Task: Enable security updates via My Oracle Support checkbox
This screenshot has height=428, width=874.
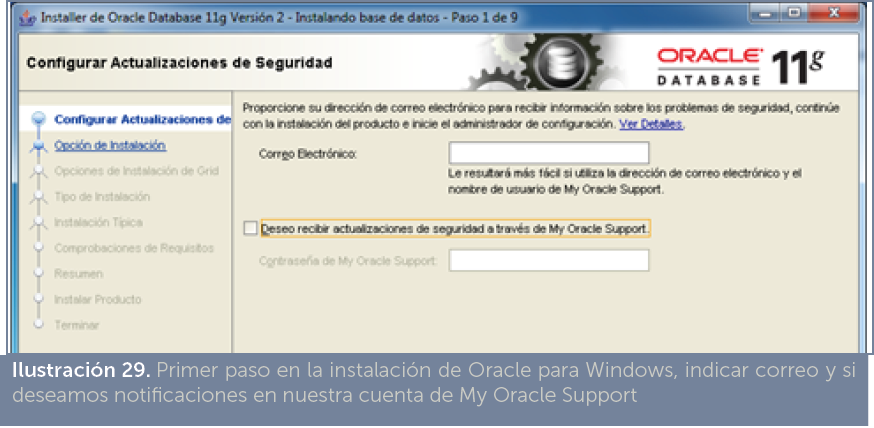Action: click(x=250, y=228)
